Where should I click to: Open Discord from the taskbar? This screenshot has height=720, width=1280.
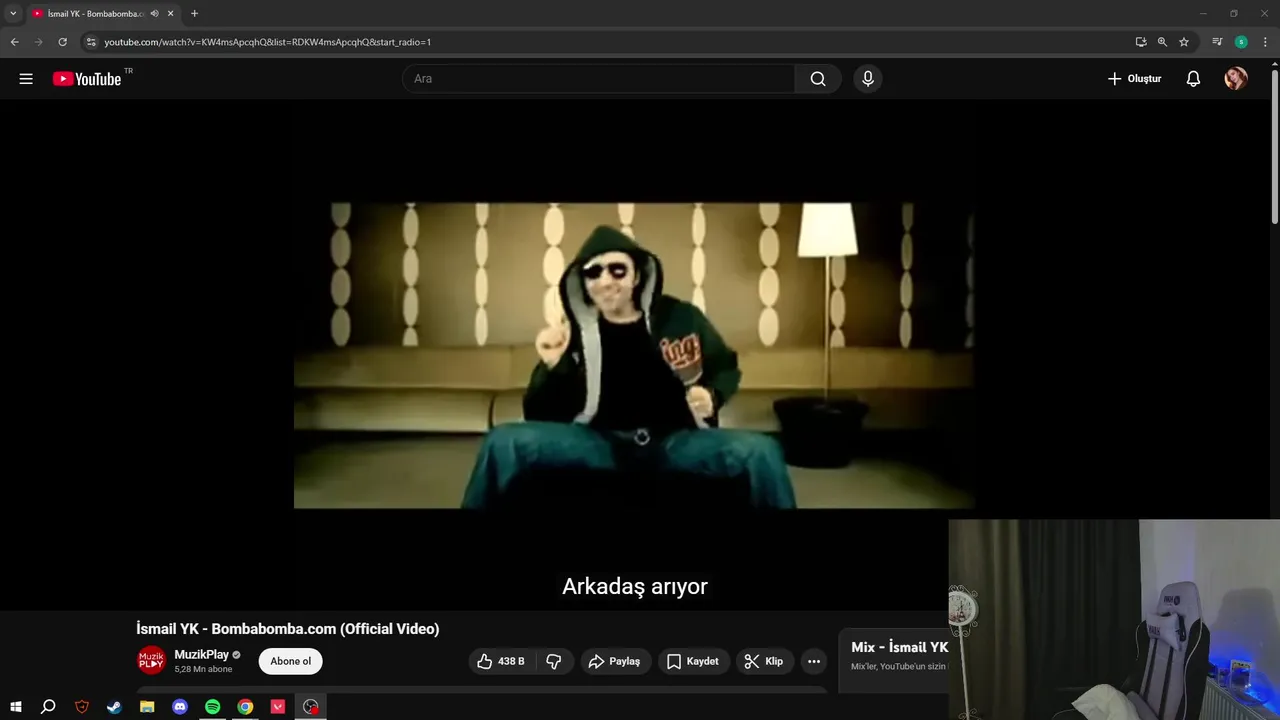point(180,707)
